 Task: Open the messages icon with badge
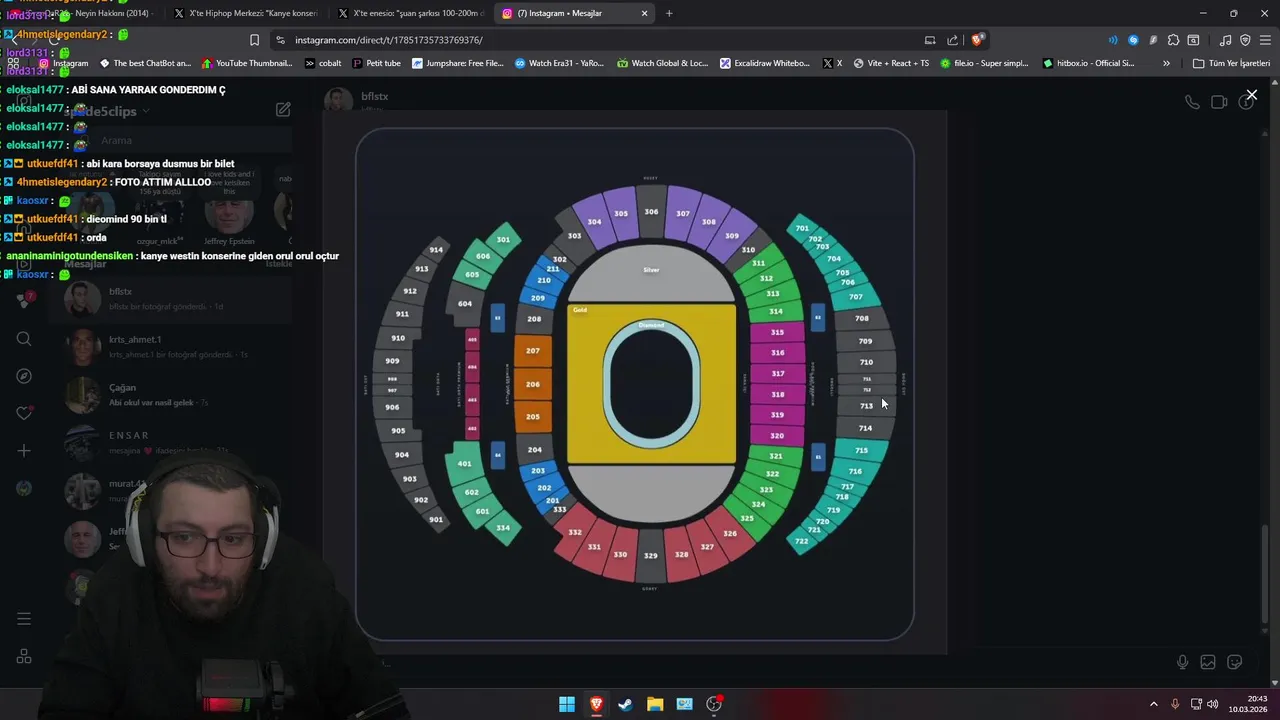(x=24, y=300)
